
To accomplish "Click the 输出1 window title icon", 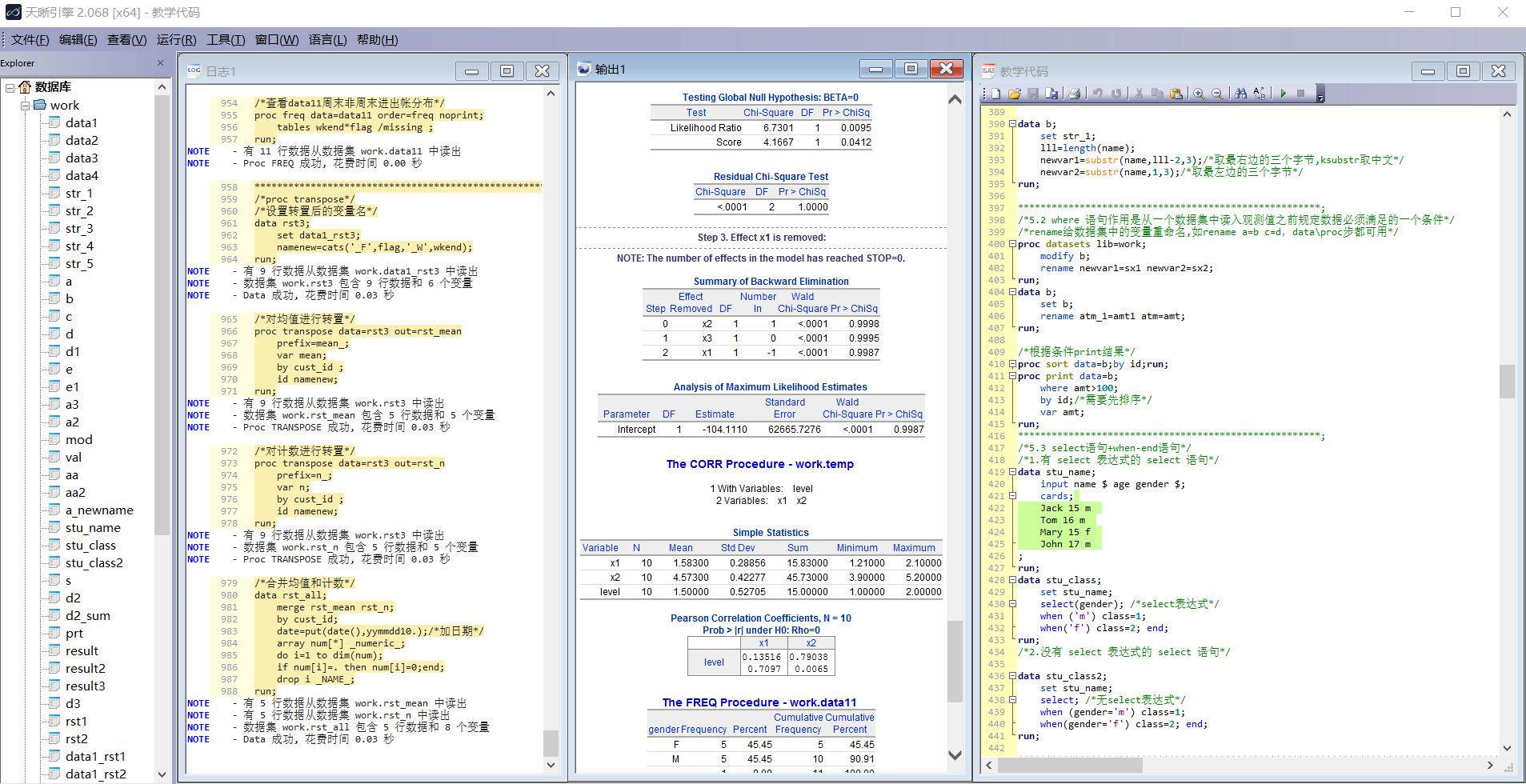I will [583, 70].
